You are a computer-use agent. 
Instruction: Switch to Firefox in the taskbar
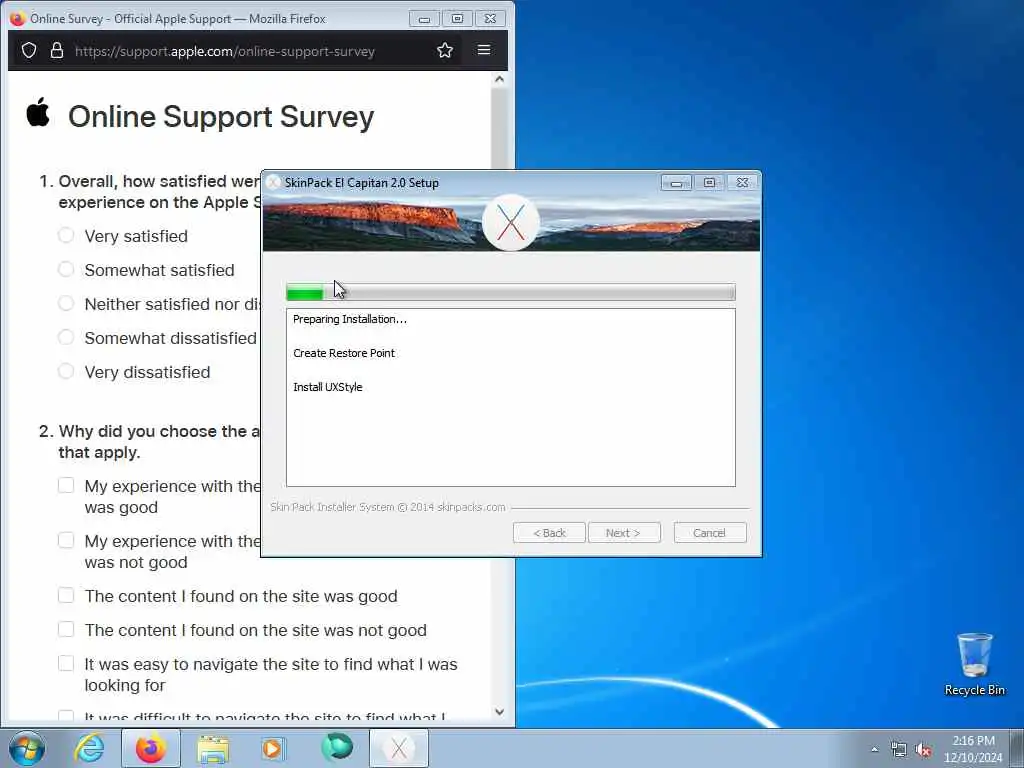pos(151,748)
